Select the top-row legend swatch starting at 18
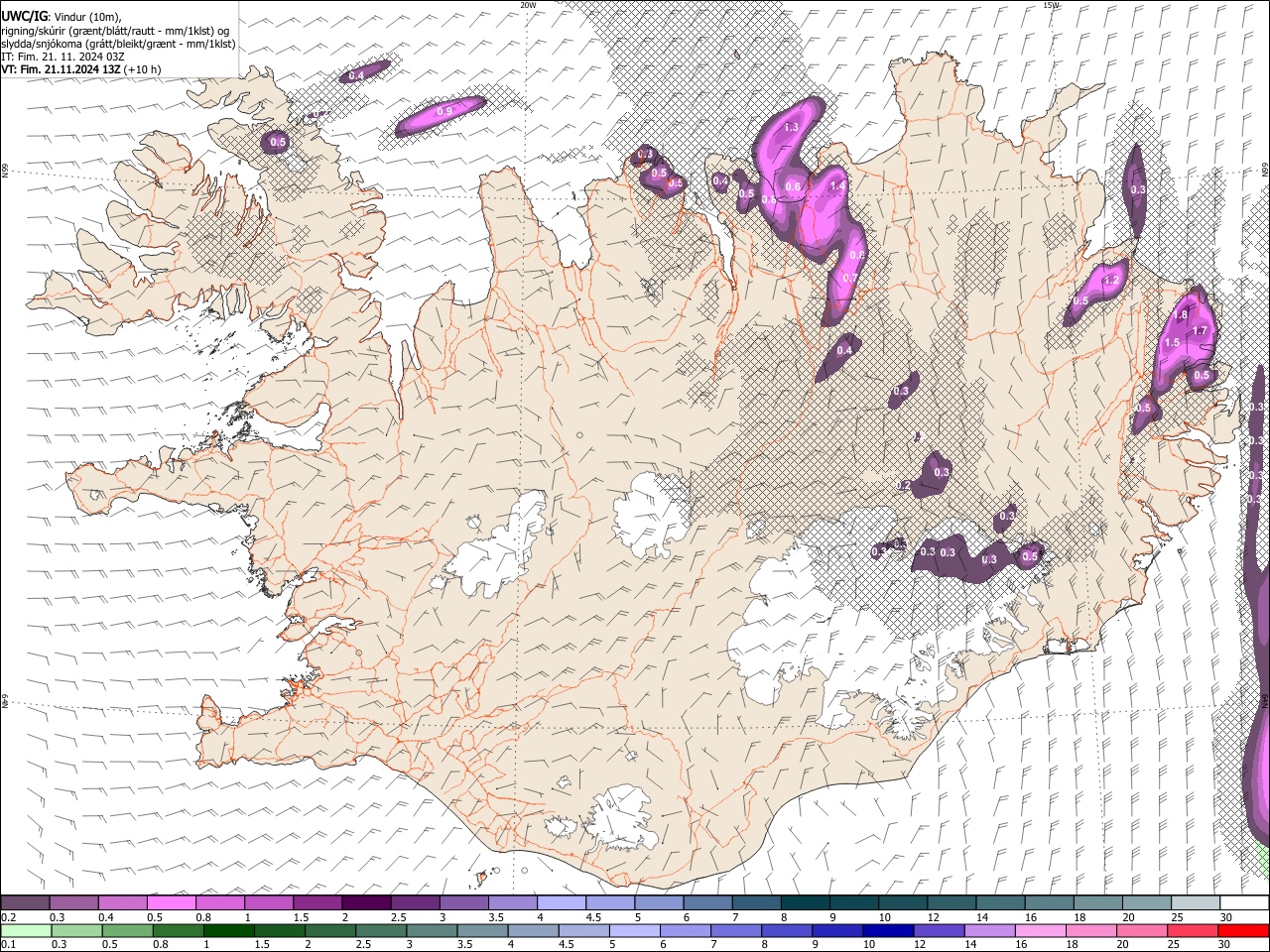The width and height of the screenshot is (1270, 952). (1097, 902)
